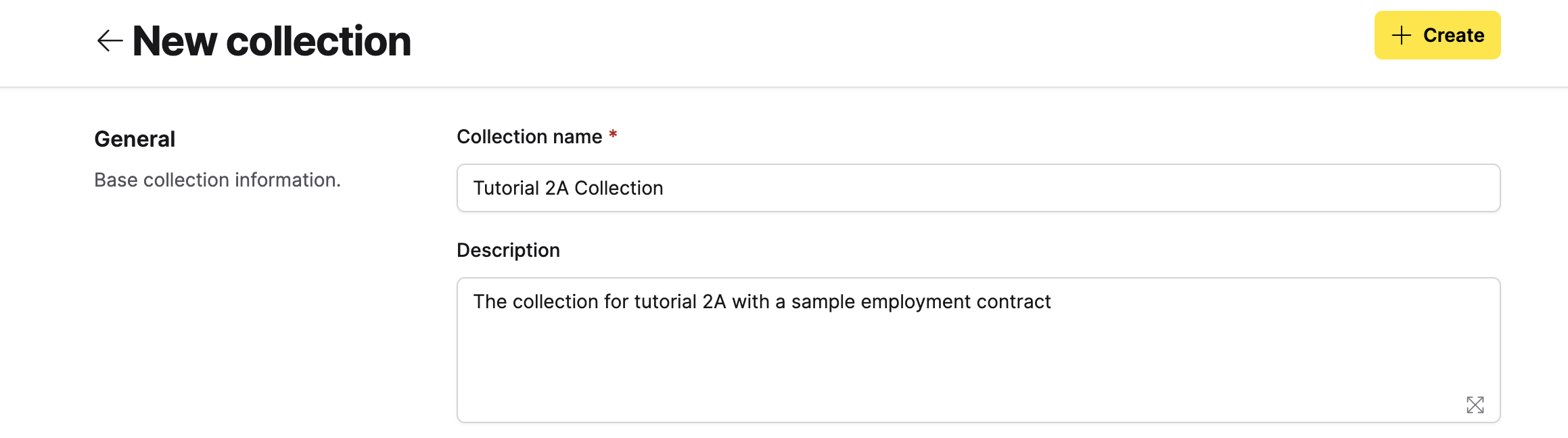Image resolution: width=1568 pixels, height=438 pixels.
Task: Click the 'Tutorial 2A Collection' text in name field
Action: 568,188
